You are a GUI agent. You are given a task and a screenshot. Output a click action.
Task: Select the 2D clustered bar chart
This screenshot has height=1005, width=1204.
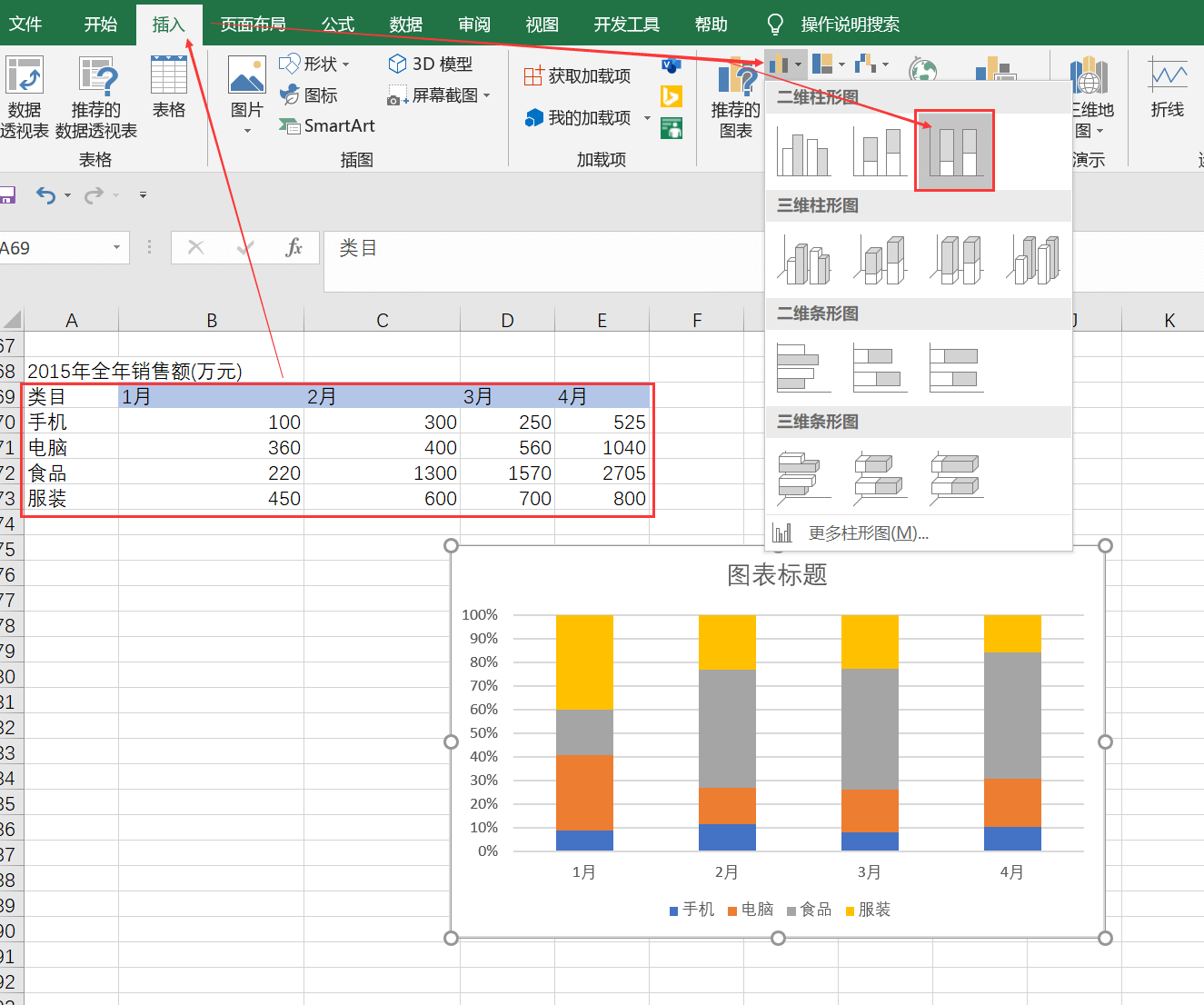click(803, 368)
